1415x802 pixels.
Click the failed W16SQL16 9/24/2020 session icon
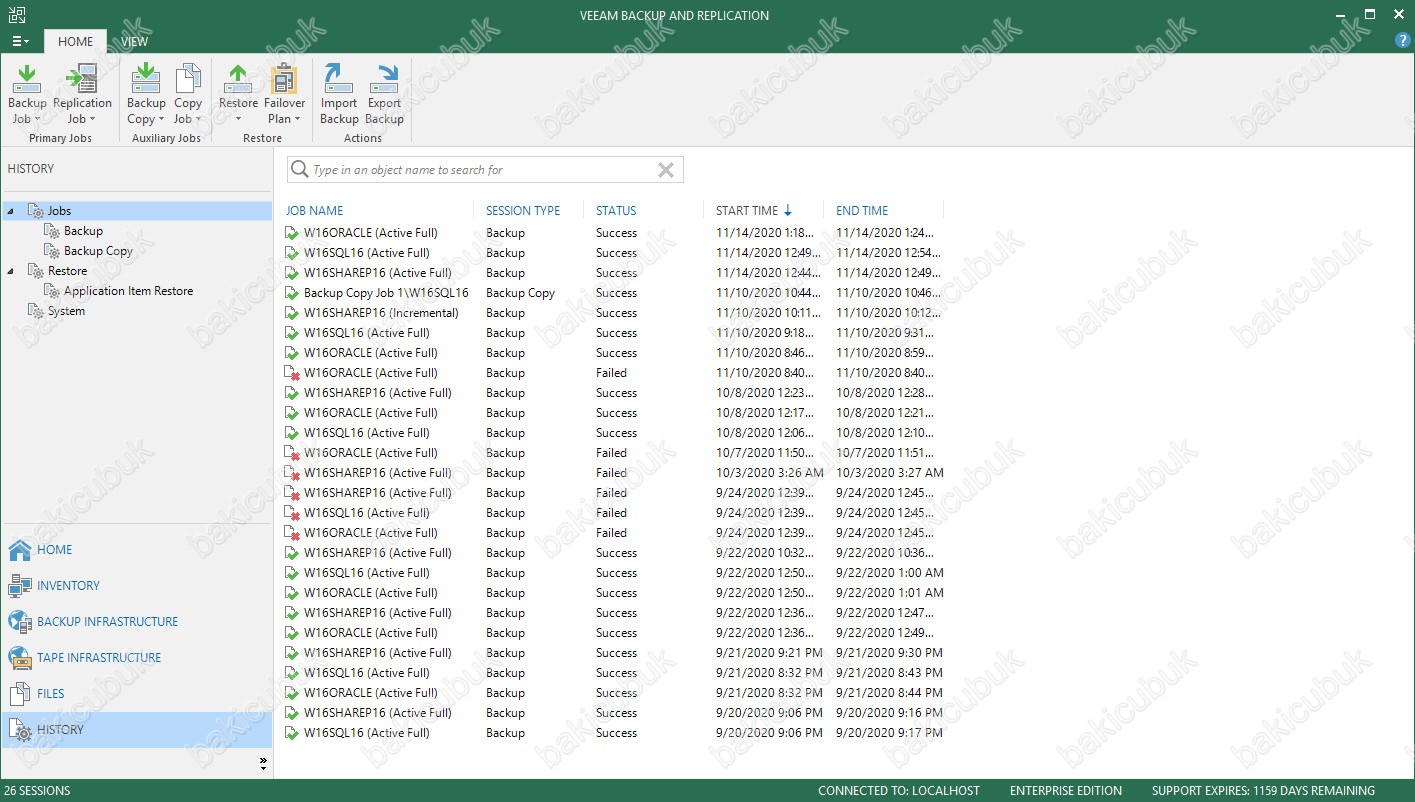coord(292,513)
